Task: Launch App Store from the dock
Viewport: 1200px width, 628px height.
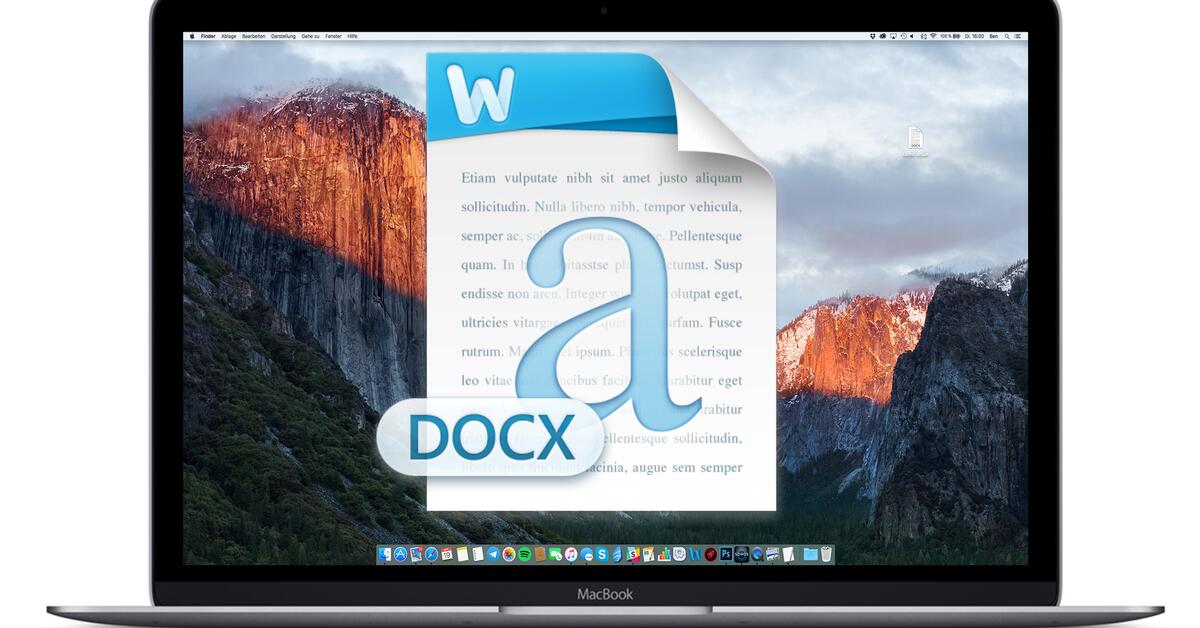Action: pyautogui.click(x=401, y=554)
